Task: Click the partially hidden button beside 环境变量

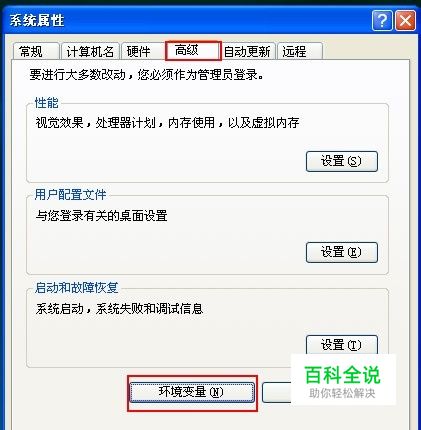Action: tap(276, 392)
